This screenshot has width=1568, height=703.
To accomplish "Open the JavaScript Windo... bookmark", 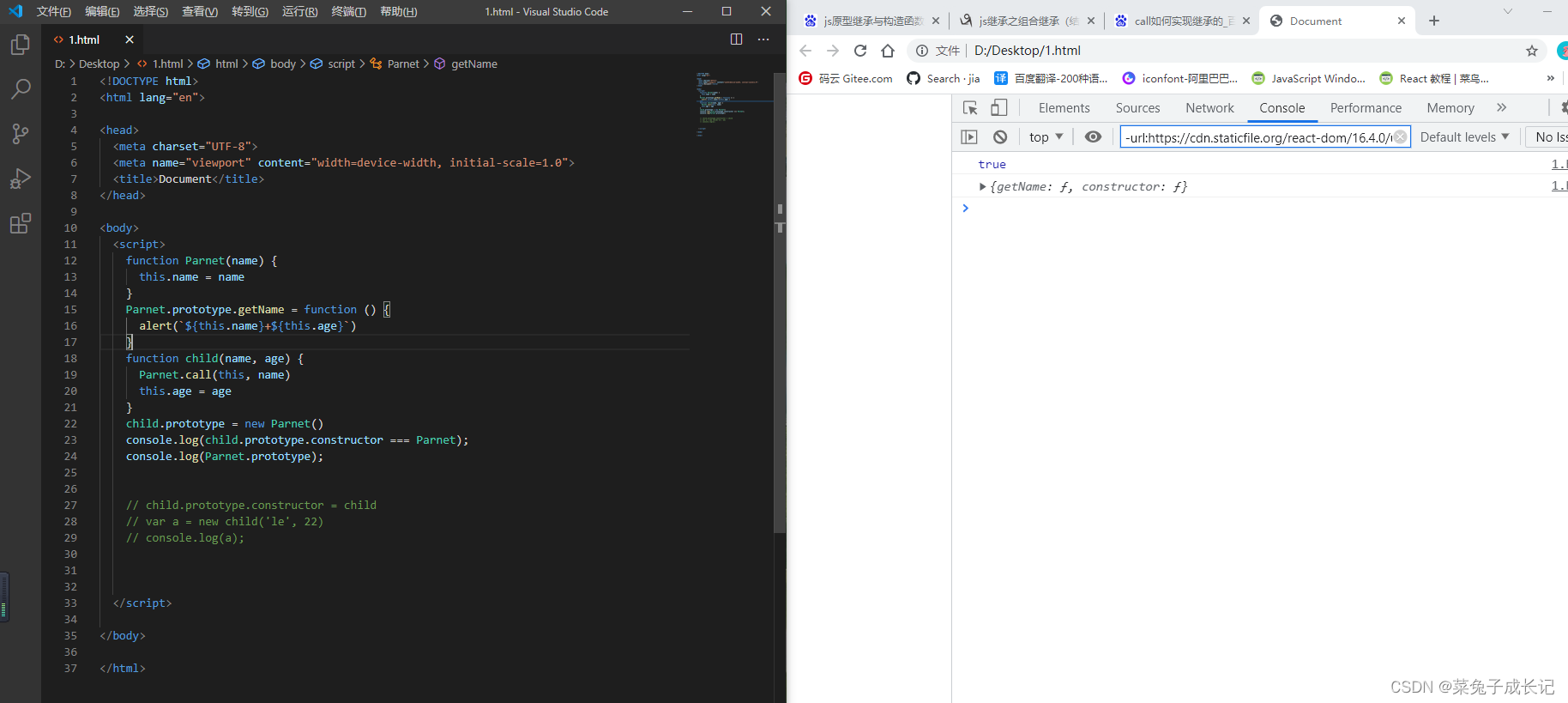I will (1309, 78).
